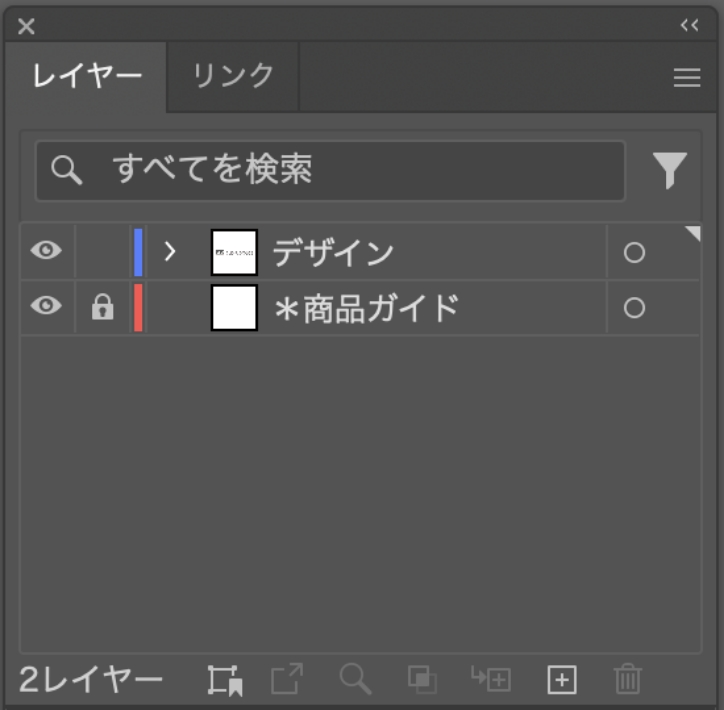Screen dimensions: 724x710
Task: Hide the デザイン layer
Action: [x=46, y=251]
